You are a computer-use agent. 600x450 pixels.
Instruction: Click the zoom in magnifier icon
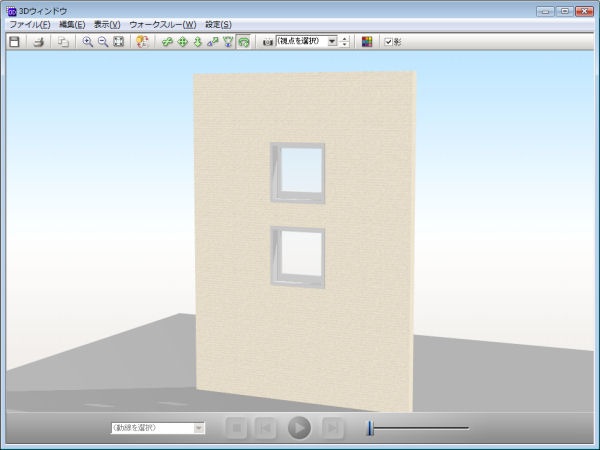[87, 42]
